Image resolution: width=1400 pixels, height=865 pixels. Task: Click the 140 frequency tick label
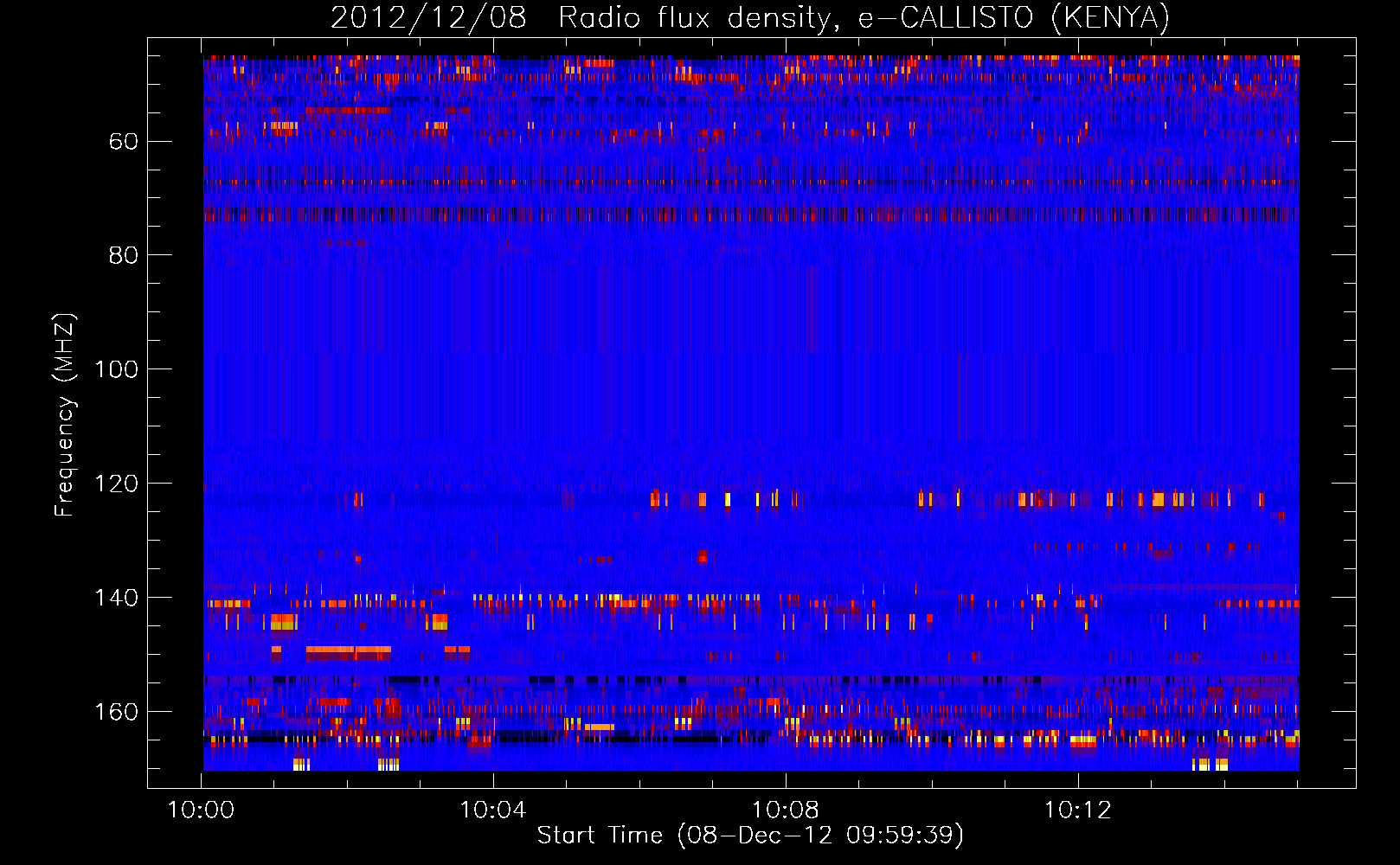tap(117, 598)
